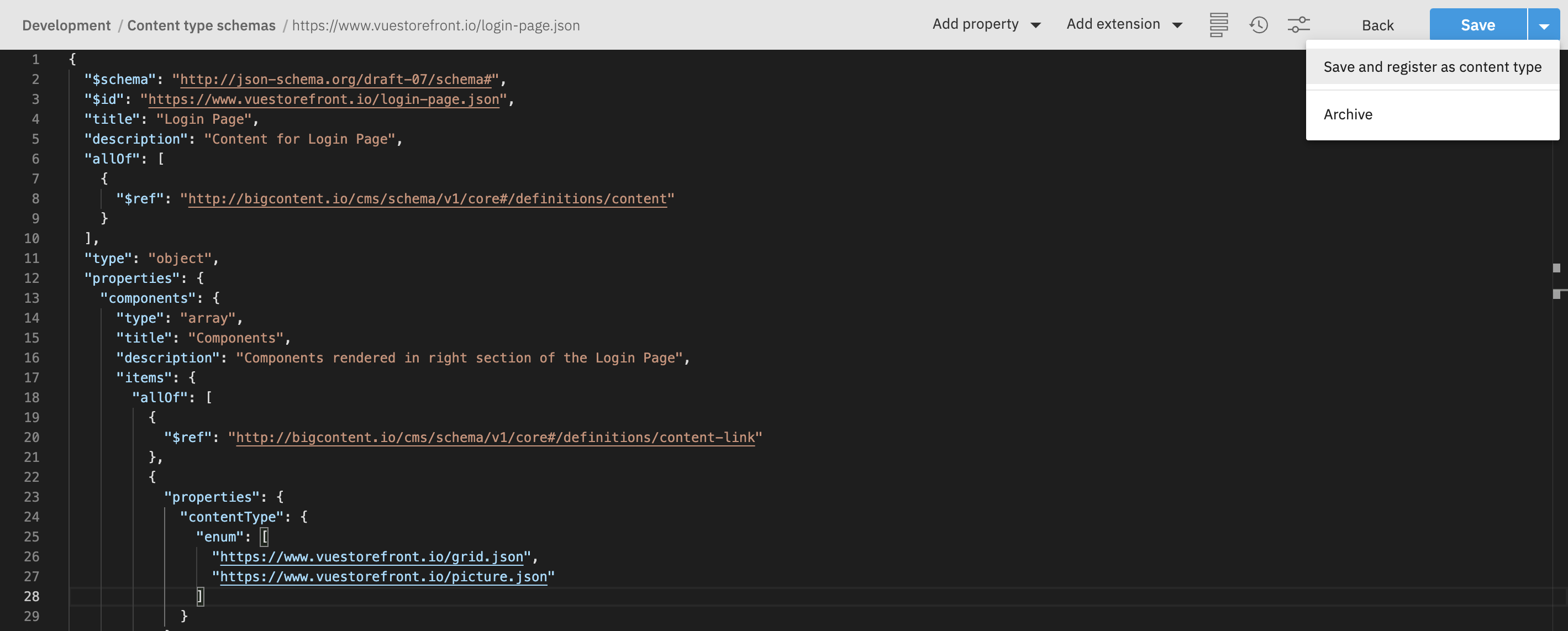
Task: Click the format document lines icon
Action: 1218,25
